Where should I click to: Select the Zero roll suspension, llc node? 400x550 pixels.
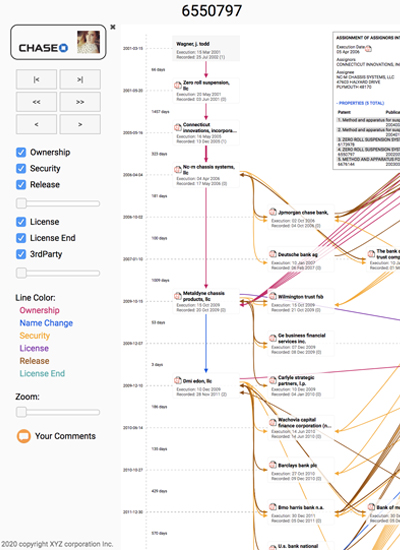tap(206, 90)
